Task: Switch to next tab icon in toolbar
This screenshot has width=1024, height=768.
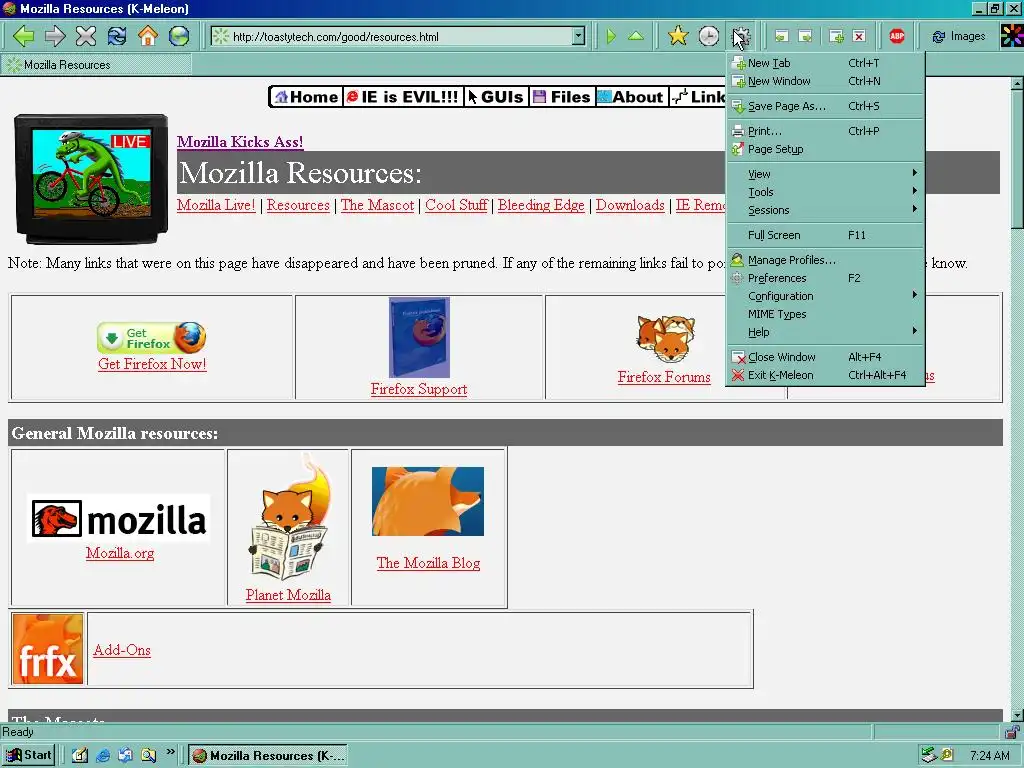Action: pos(805,37)
